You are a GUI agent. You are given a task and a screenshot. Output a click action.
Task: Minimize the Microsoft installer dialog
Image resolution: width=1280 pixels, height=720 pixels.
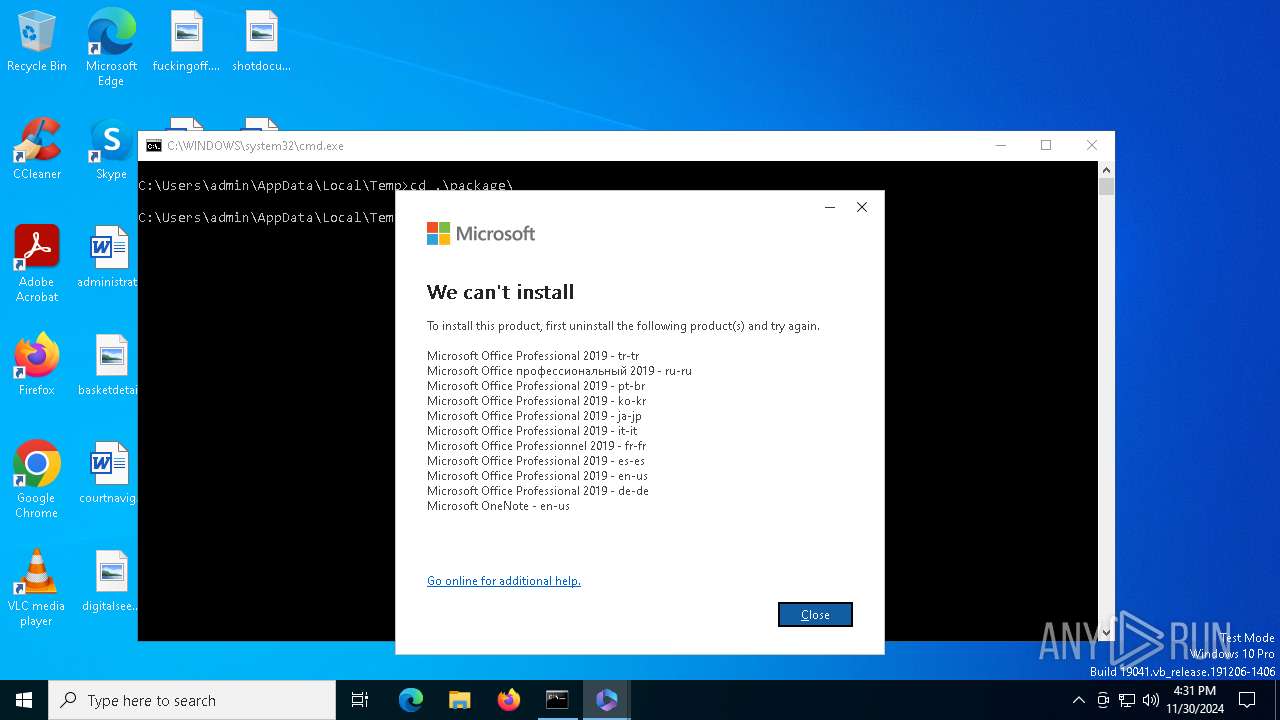tap(829, 207)
